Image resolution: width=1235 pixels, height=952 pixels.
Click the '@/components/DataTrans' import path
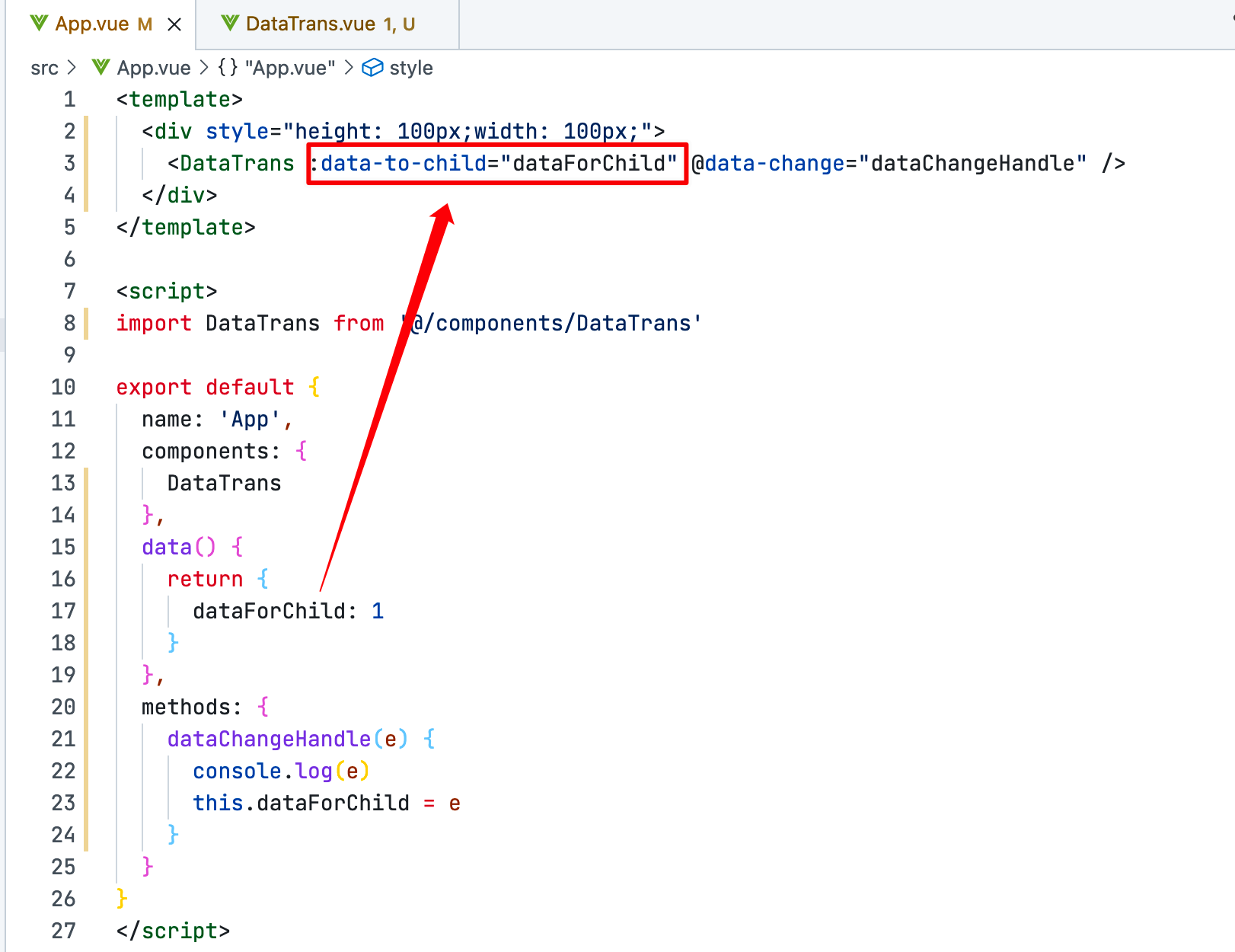[550, 324]
